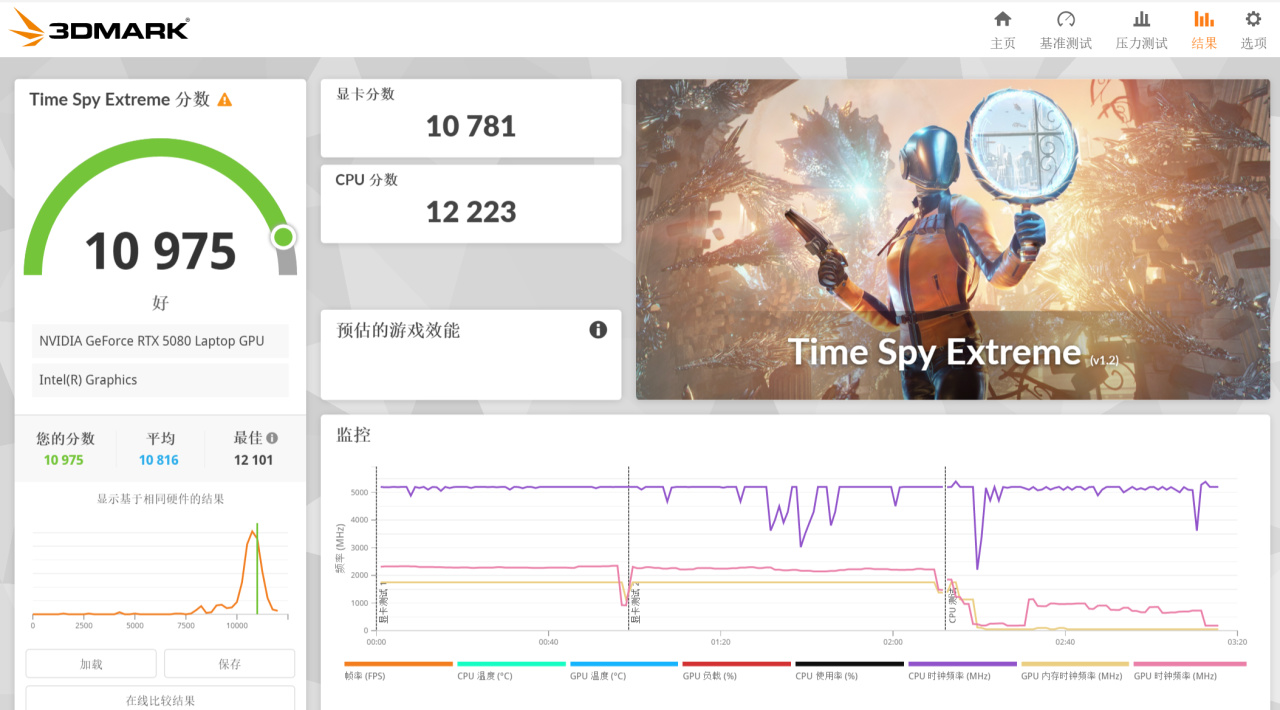Toggle the GPU 负载 (%) legend entry
Screen dimensions: 1280x710
[737, 671]
